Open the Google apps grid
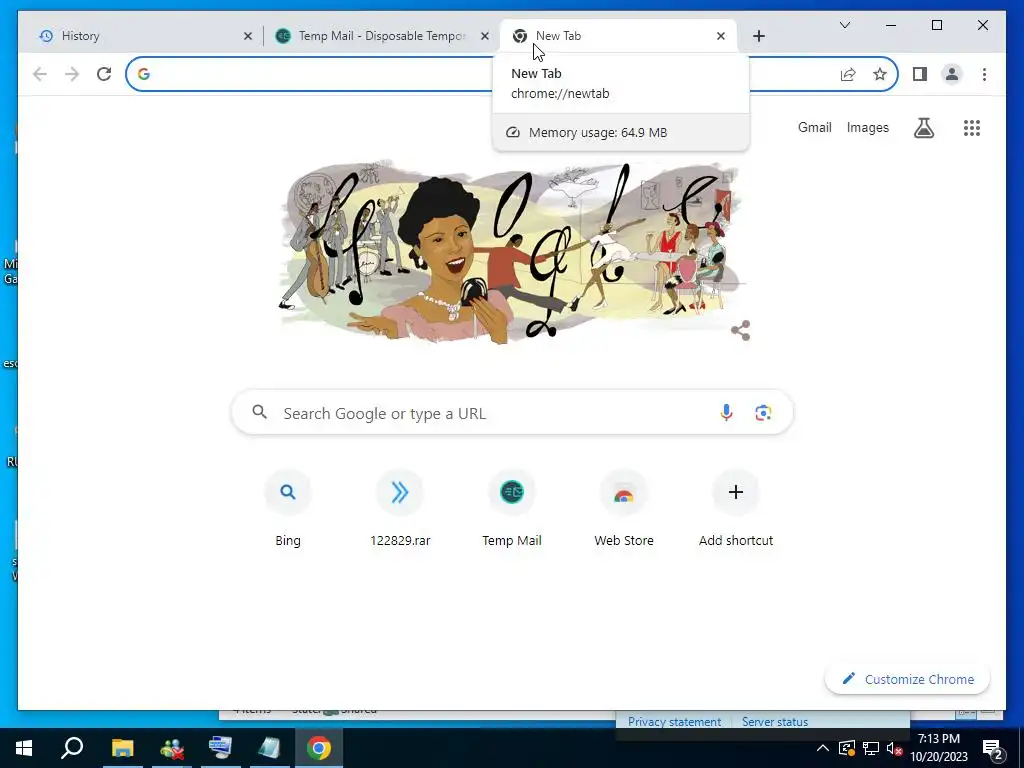Viewport: 1024px width, 768px height. (x=972, y=128)
